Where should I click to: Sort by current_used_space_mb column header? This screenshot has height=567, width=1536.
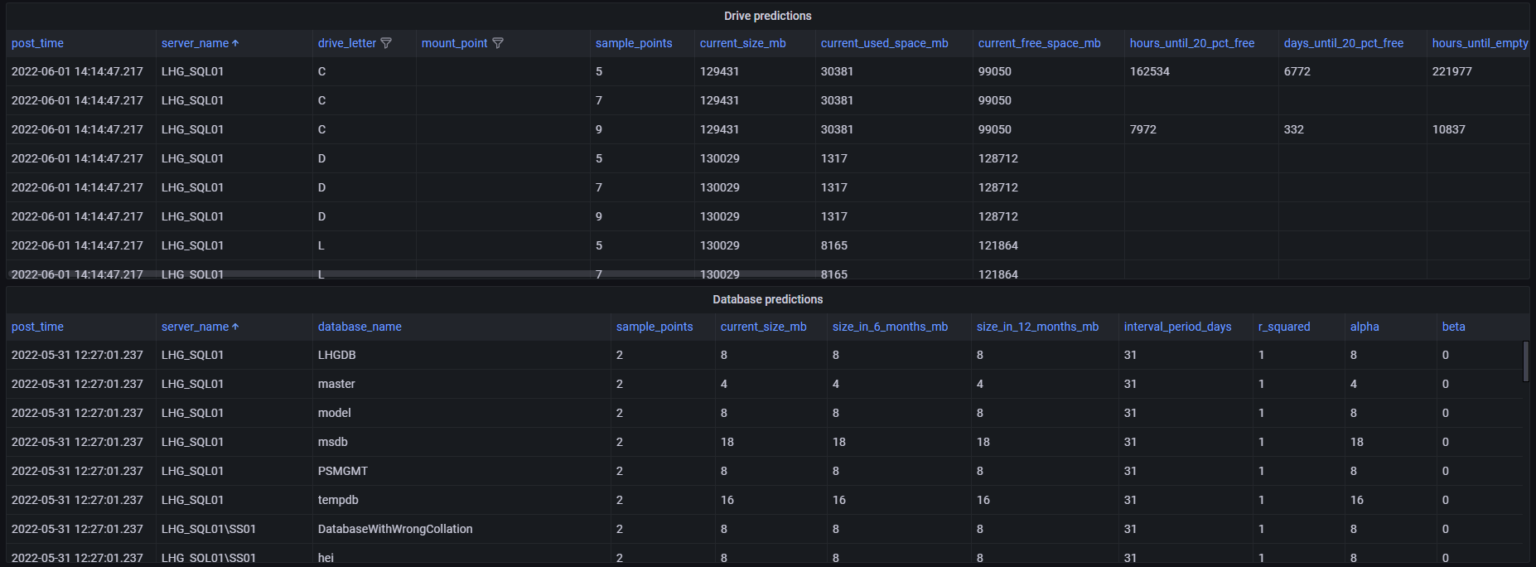pyautogui.click(x=883, y=44)
